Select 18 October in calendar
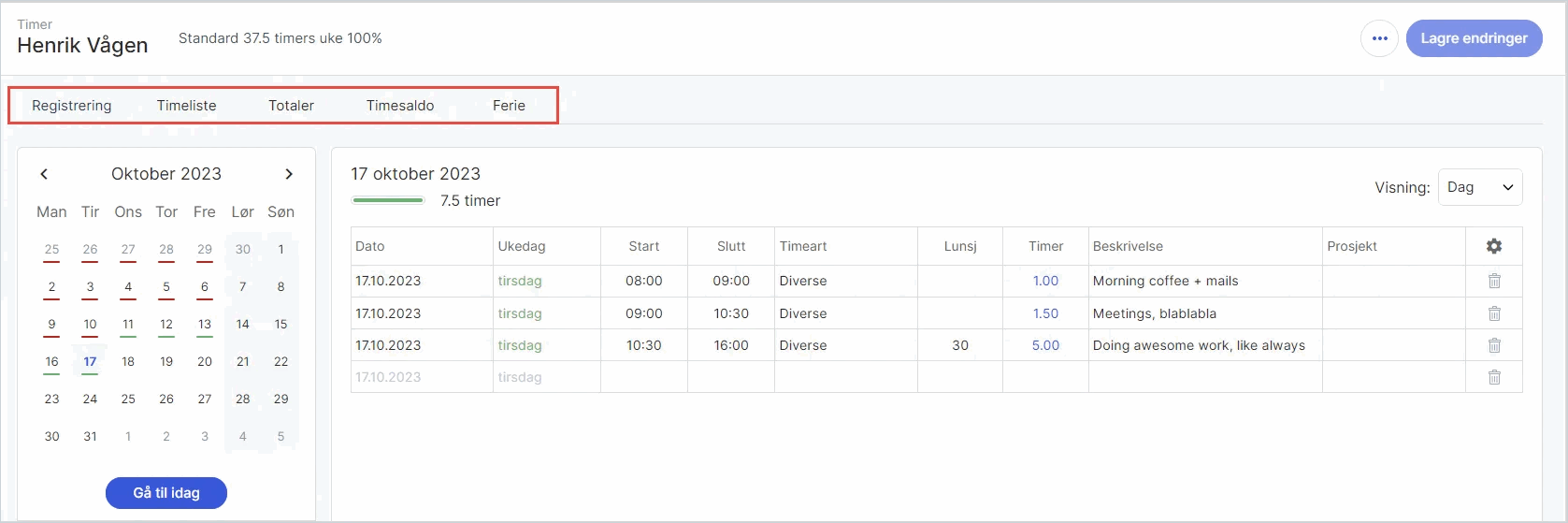 pos(128,362)
